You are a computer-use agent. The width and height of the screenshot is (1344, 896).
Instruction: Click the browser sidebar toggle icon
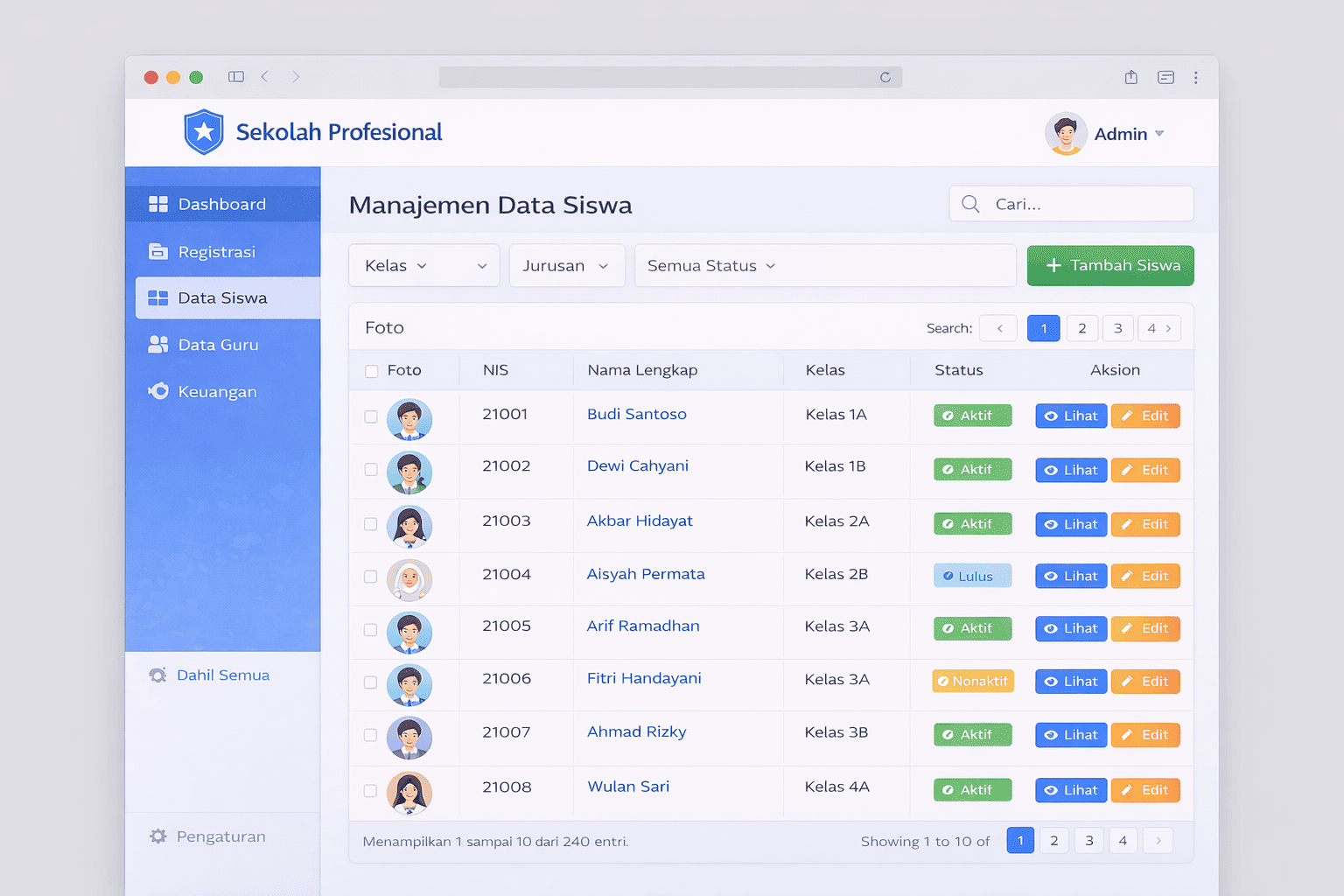[x=236, y=77]
